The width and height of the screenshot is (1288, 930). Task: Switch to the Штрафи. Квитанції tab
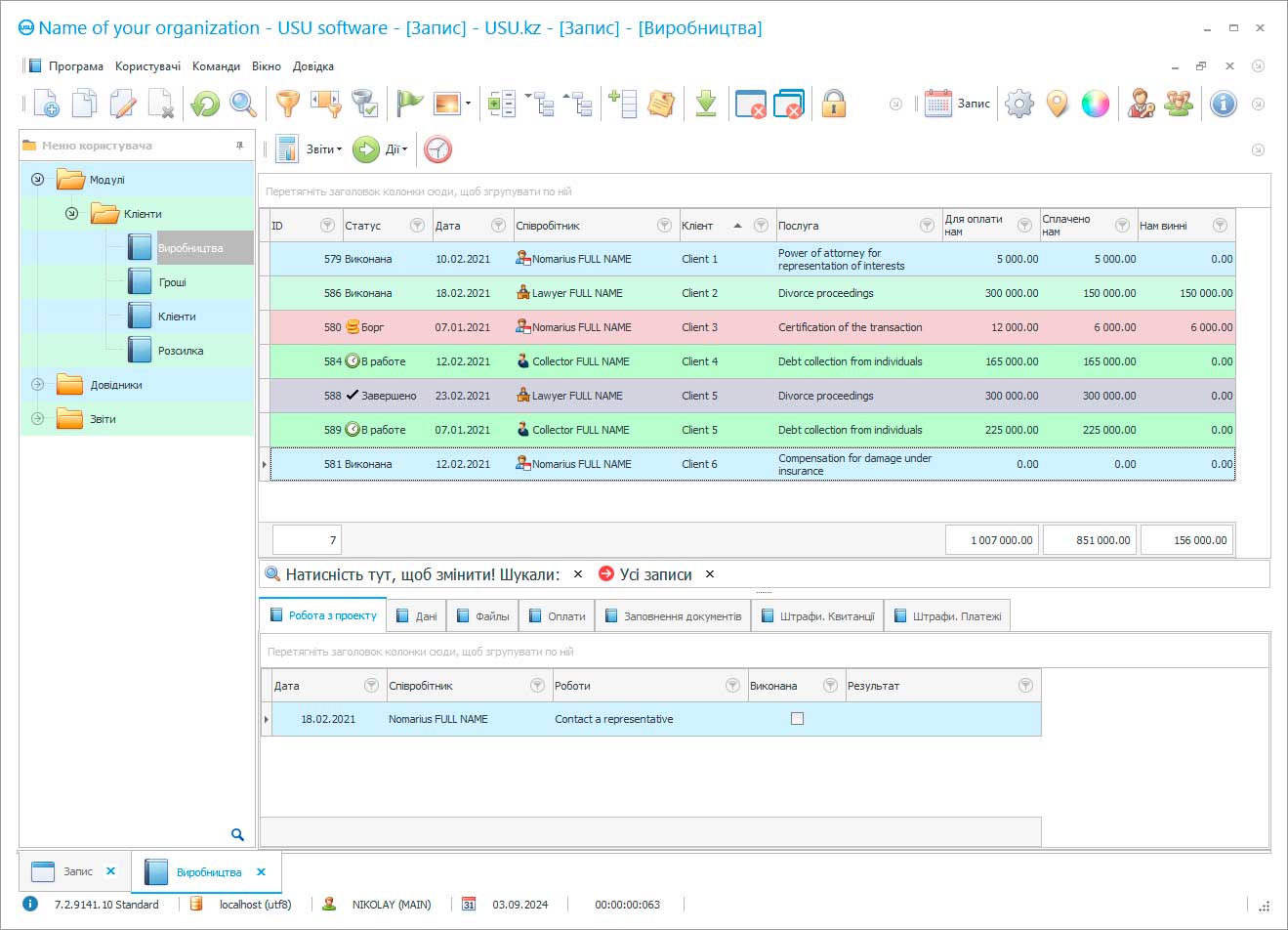pos(817,616)
